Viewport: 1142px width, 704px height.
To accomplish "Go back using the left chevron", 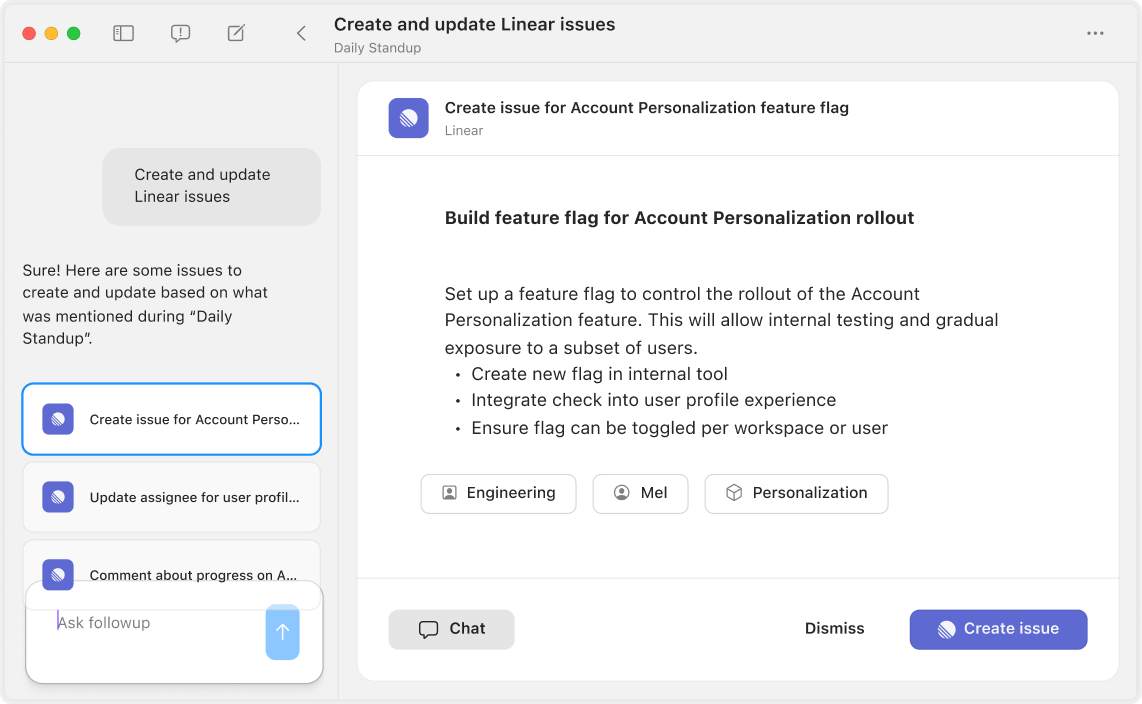I will coord(301,34).
